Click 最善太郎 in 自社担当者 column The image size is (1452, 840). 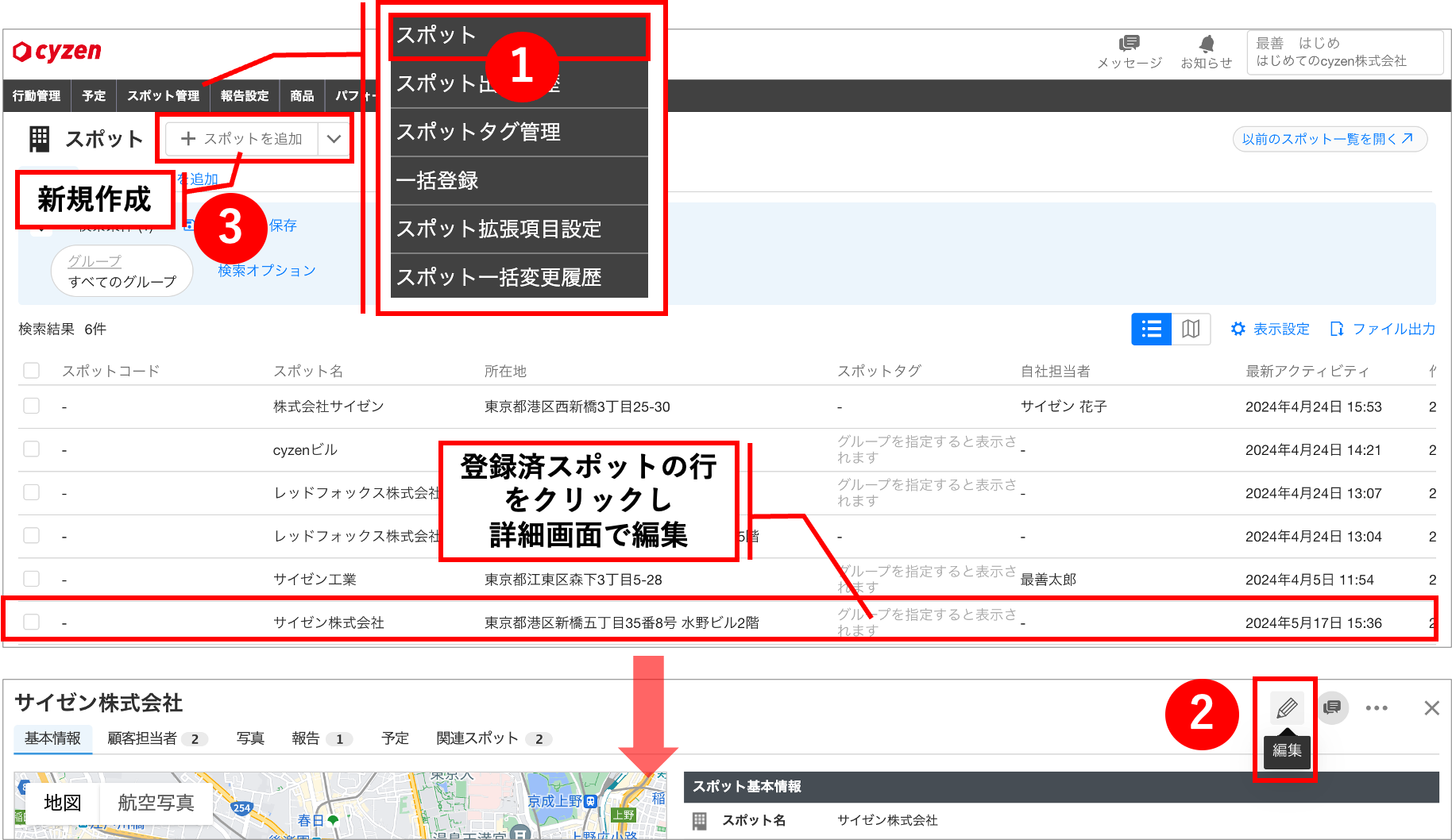point(1048,580)
